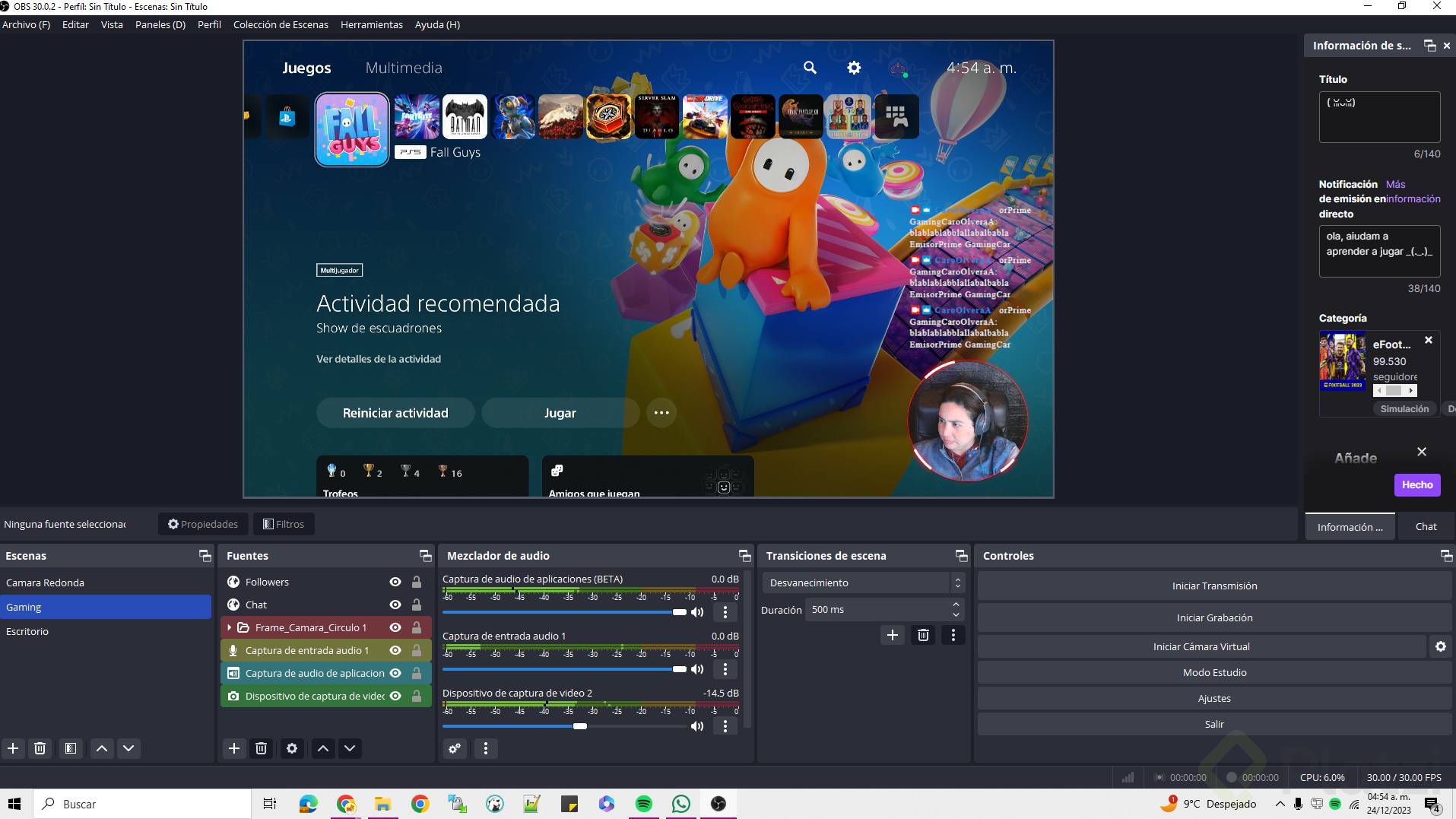
Task: Click the Título text field
Action: 1379,116
